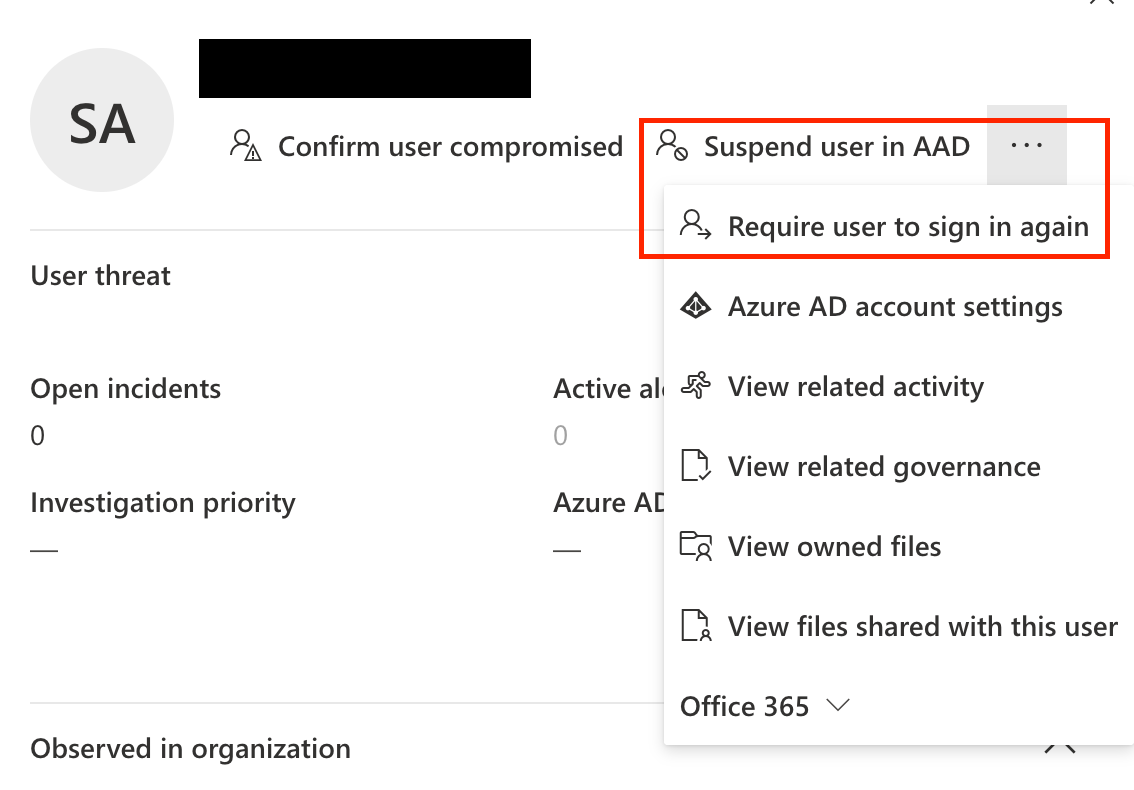Click the View related activity running figure icon
Image resolution: width=1134 pixels, height=790 pixels.
[x=694, y=386]
